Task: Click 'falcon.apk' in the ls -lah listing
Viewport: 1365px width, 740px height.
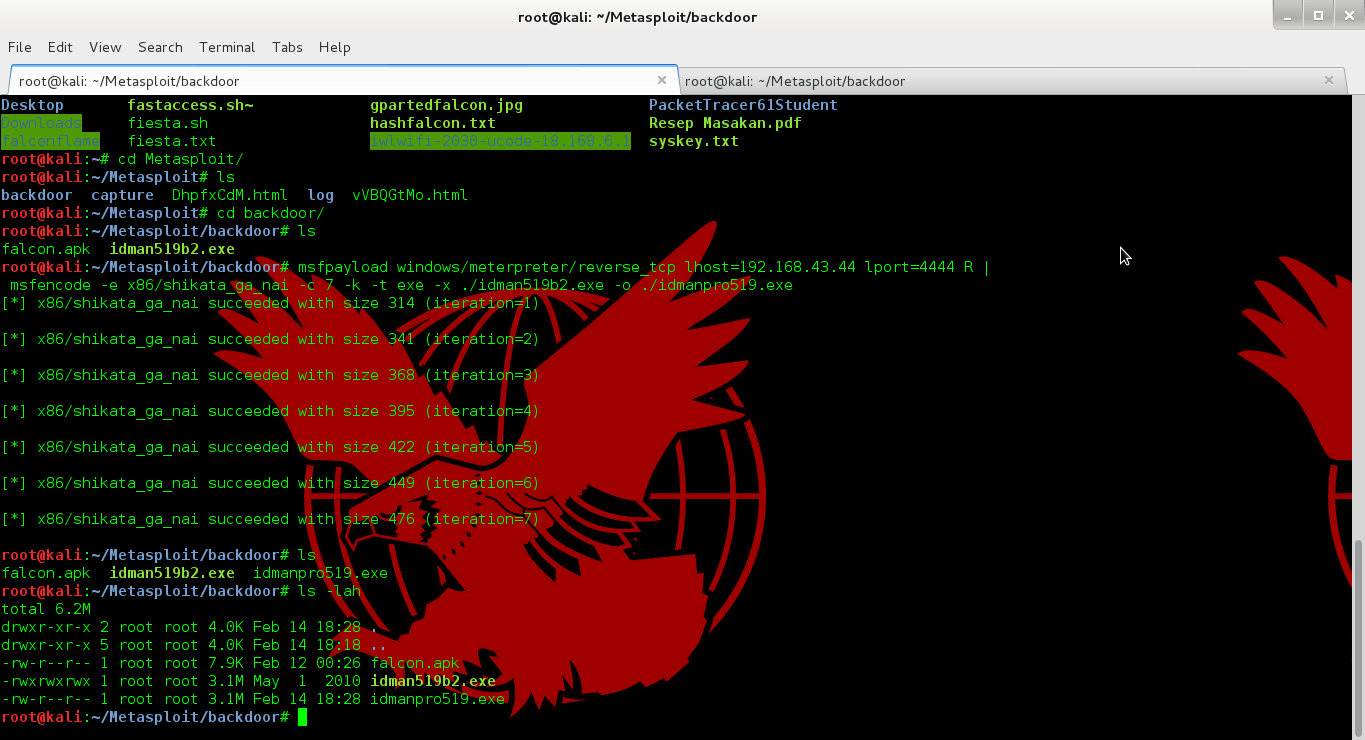Action: pos(415,663)
